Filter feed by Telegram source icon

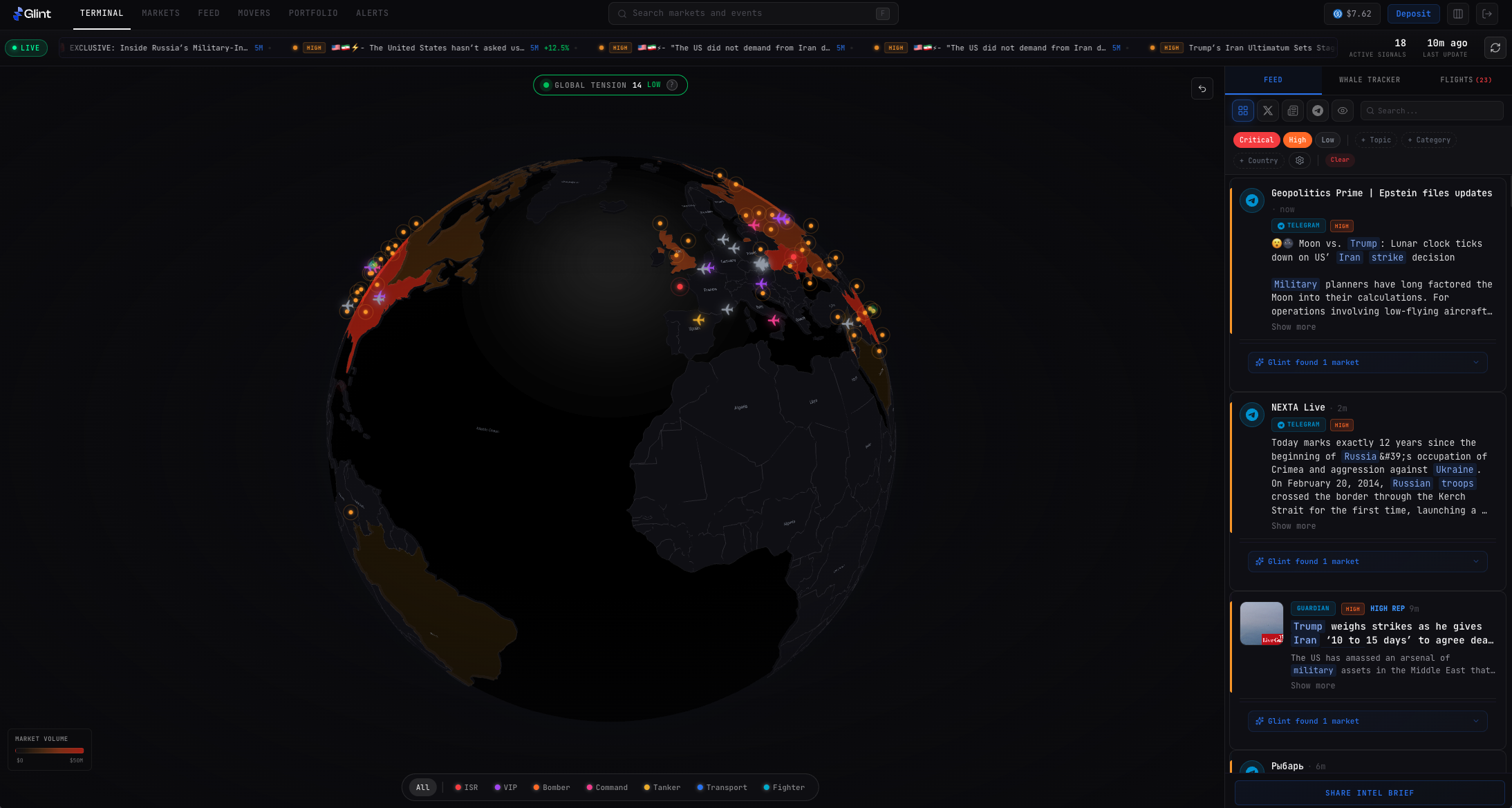[1318, 111]
